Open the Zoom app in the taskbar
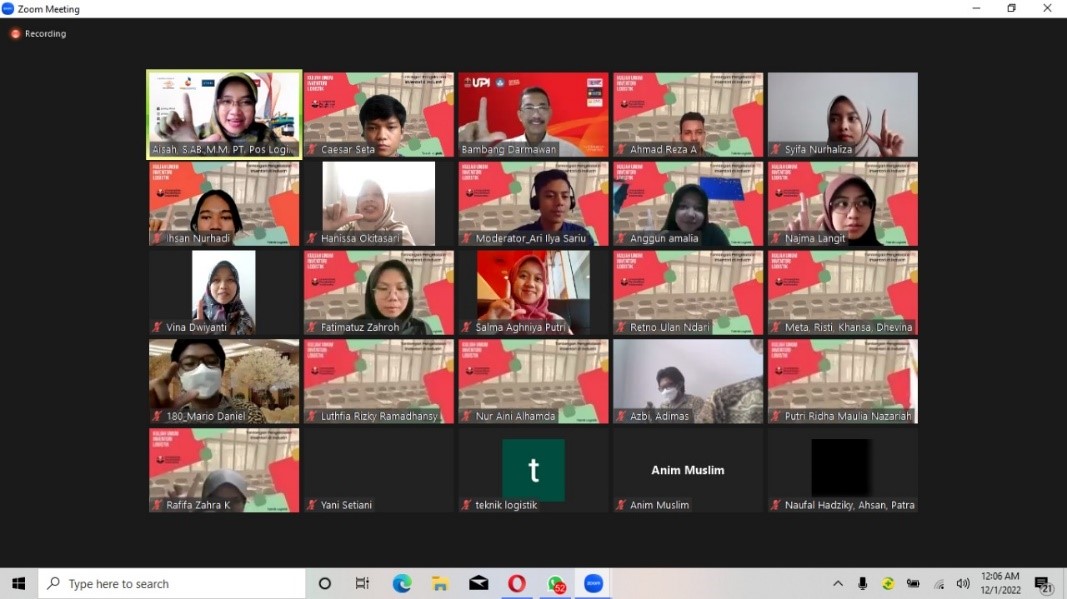 [x=593, y=583]
